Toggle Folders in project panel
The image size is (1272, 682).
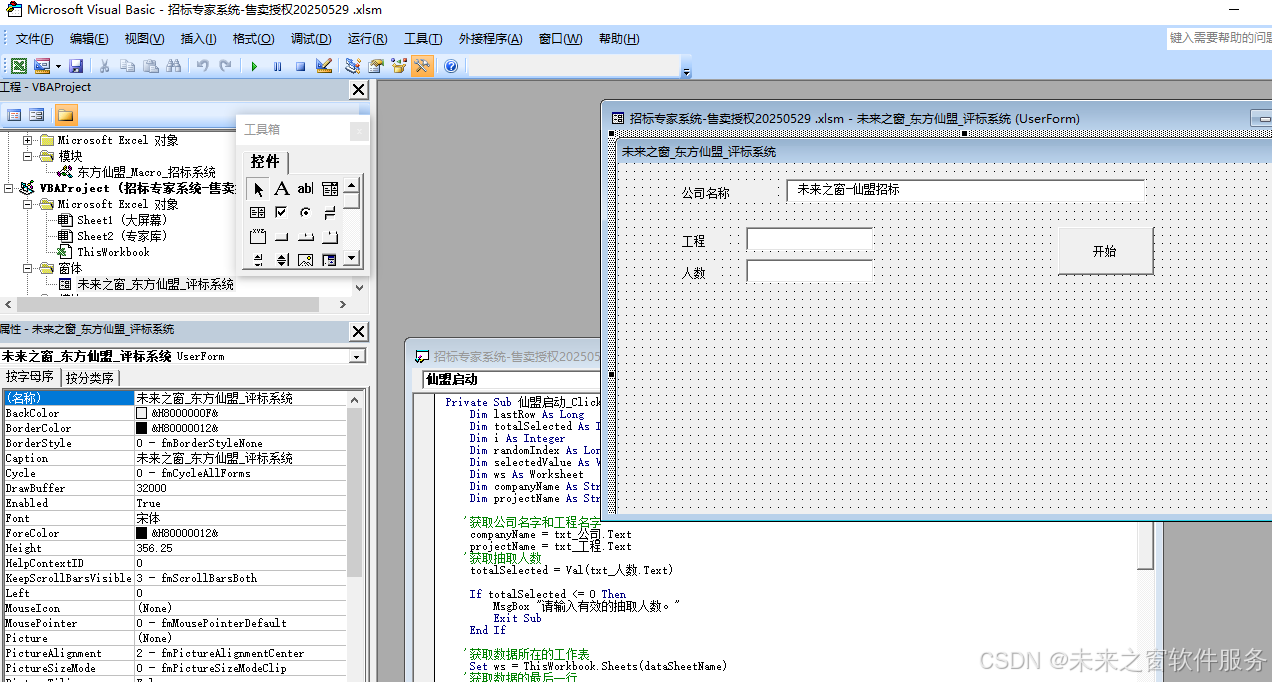[65, 115]
